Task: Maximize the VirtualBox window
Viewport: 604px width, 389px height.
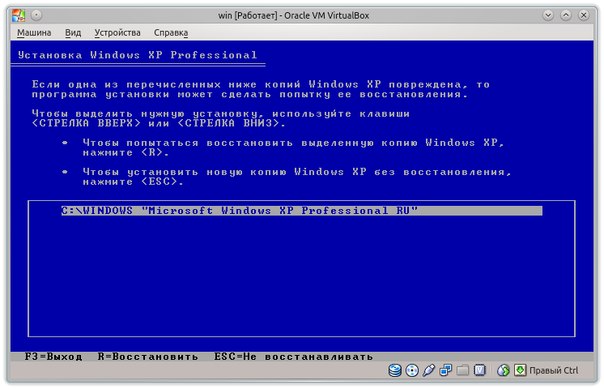Action: [x=566, y=15]
